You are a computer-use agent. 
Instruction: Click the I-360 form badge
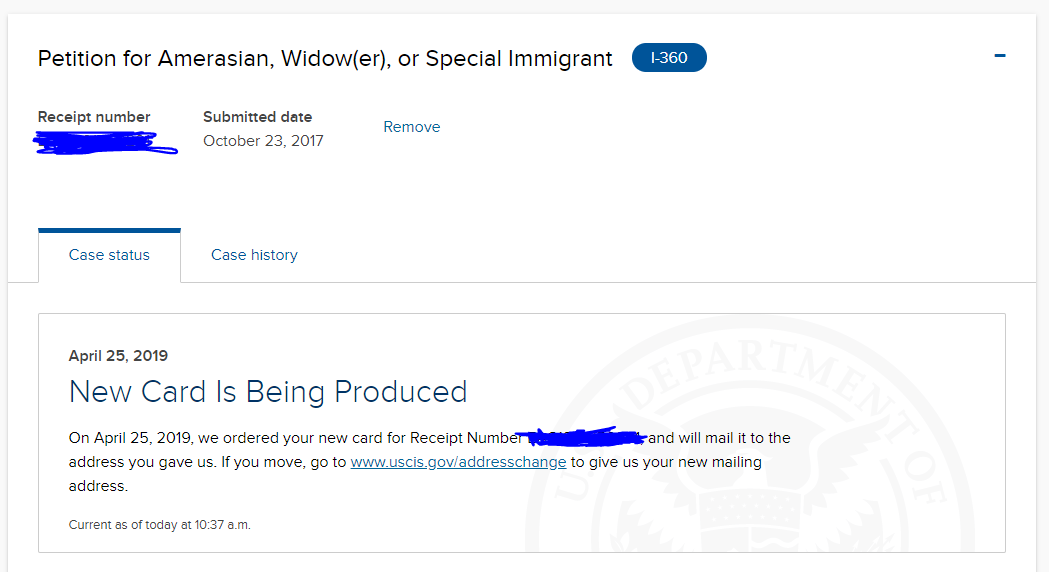click(x=669, y=58)
